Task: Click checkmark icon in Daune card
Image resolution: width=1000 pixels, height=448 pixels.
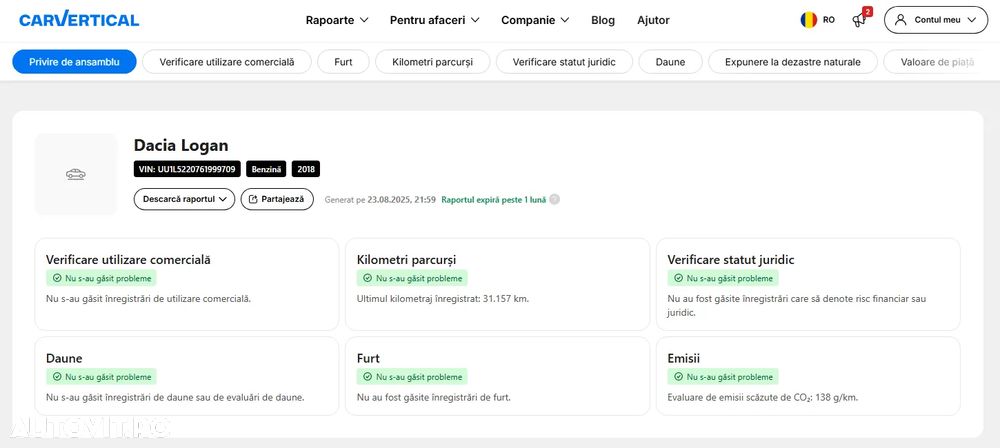Action: pos(57,377)
